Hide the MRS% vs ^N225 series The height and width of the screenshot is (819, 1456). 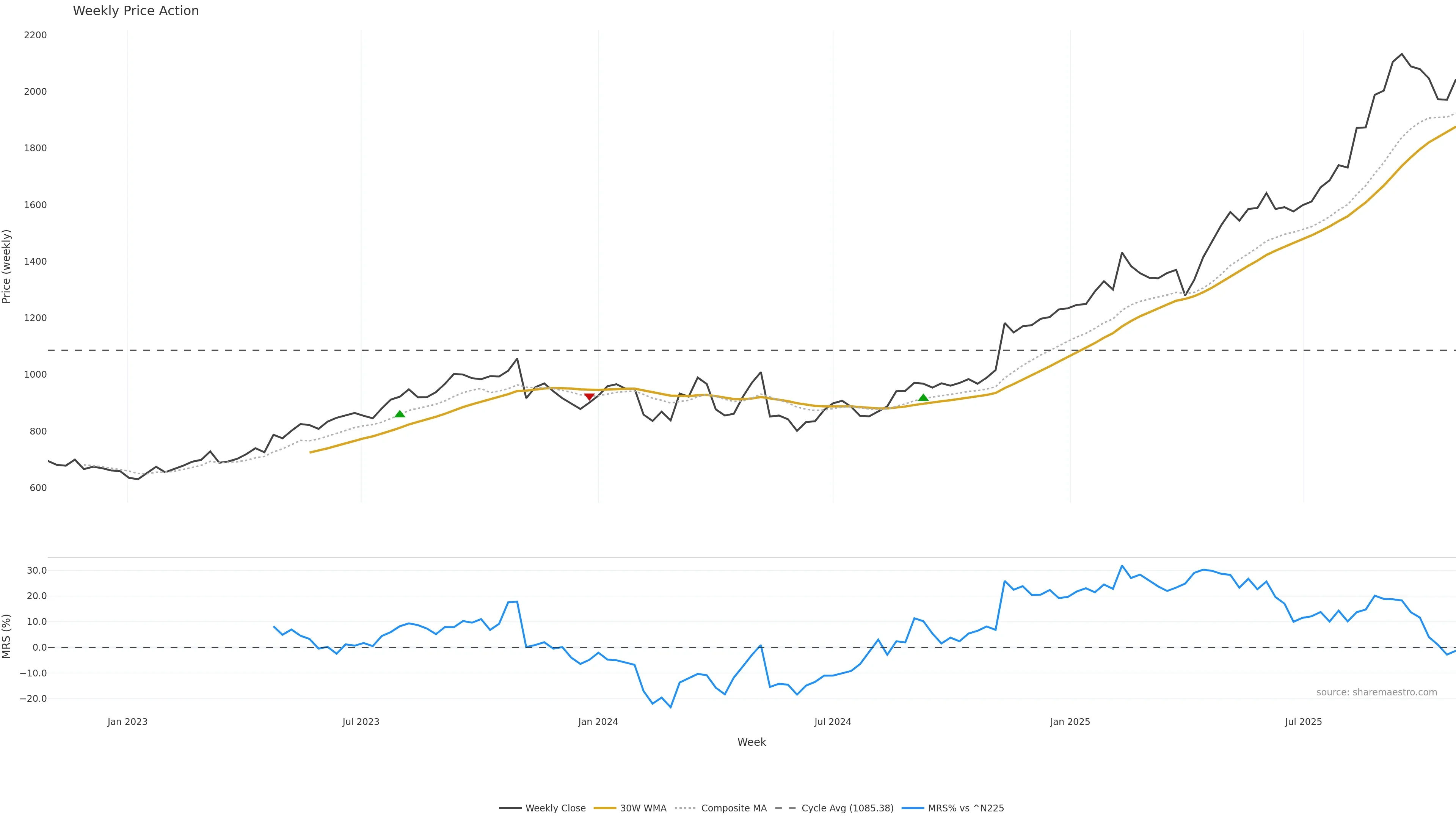[965, 808]
